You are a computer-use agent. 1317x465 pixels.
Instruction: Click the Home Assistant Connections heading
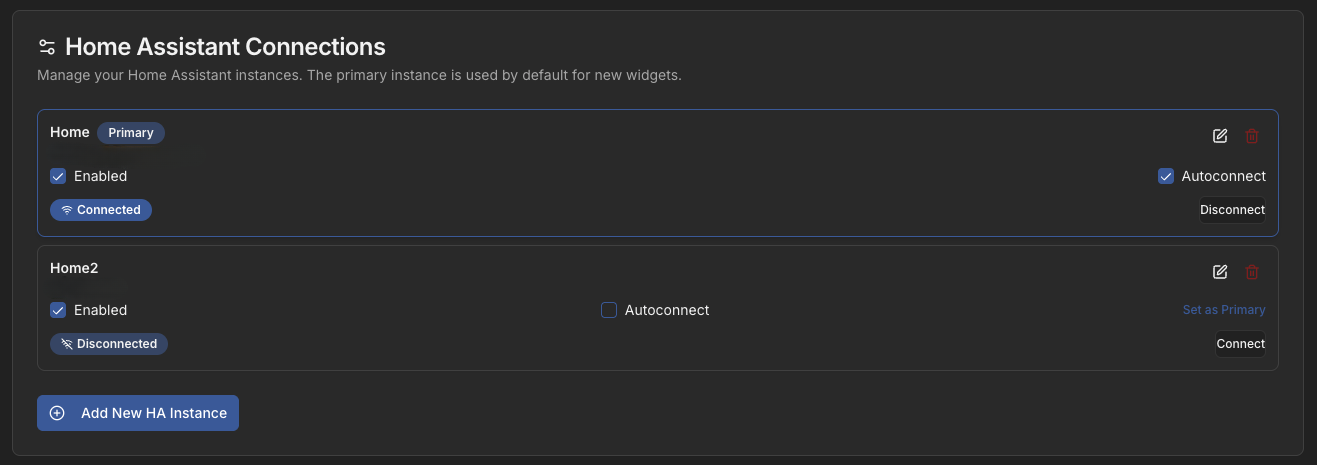pyautogui.click(x=225, y=47)
